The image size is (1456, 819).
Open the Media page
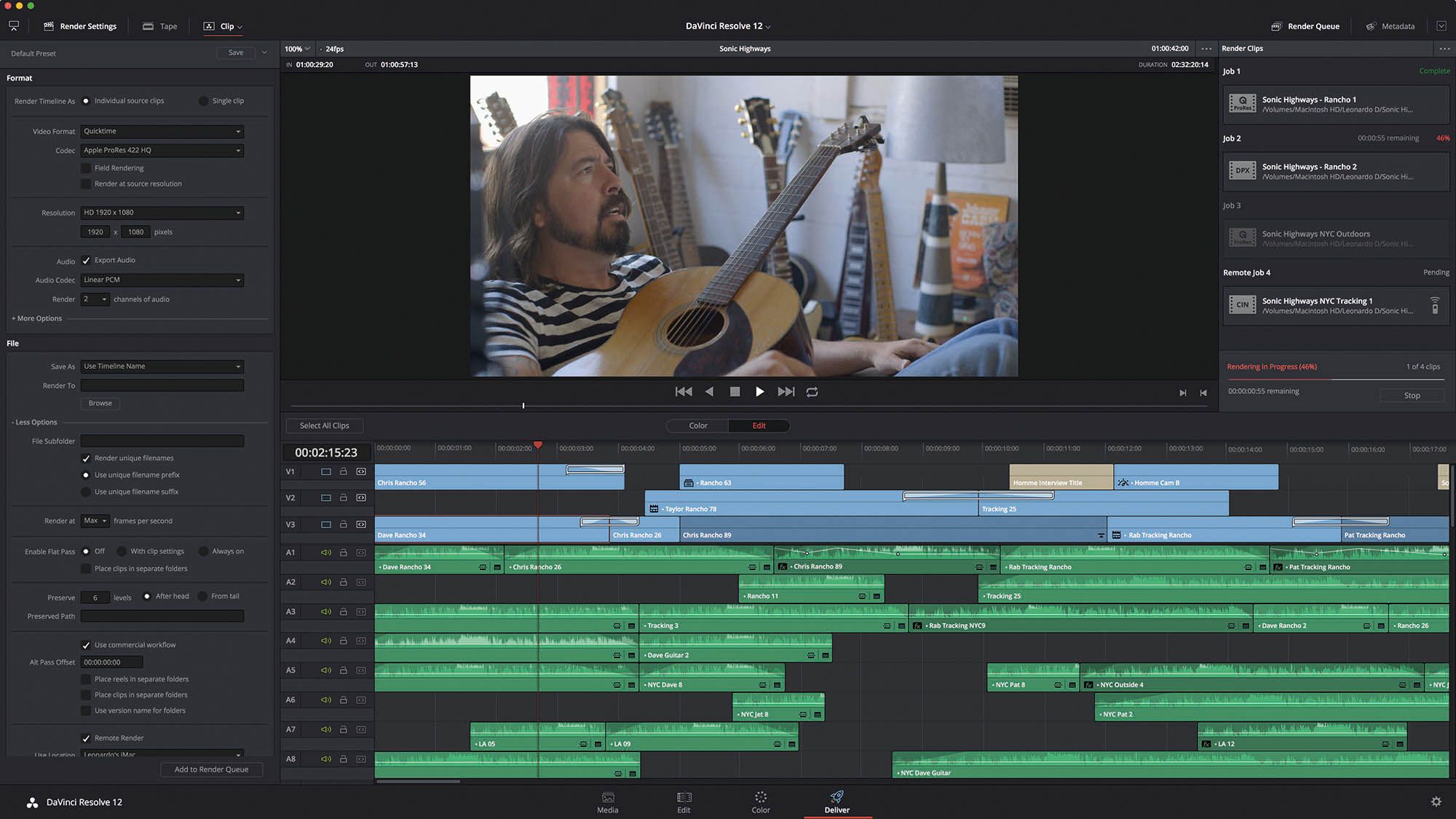(x=607, y=802)
